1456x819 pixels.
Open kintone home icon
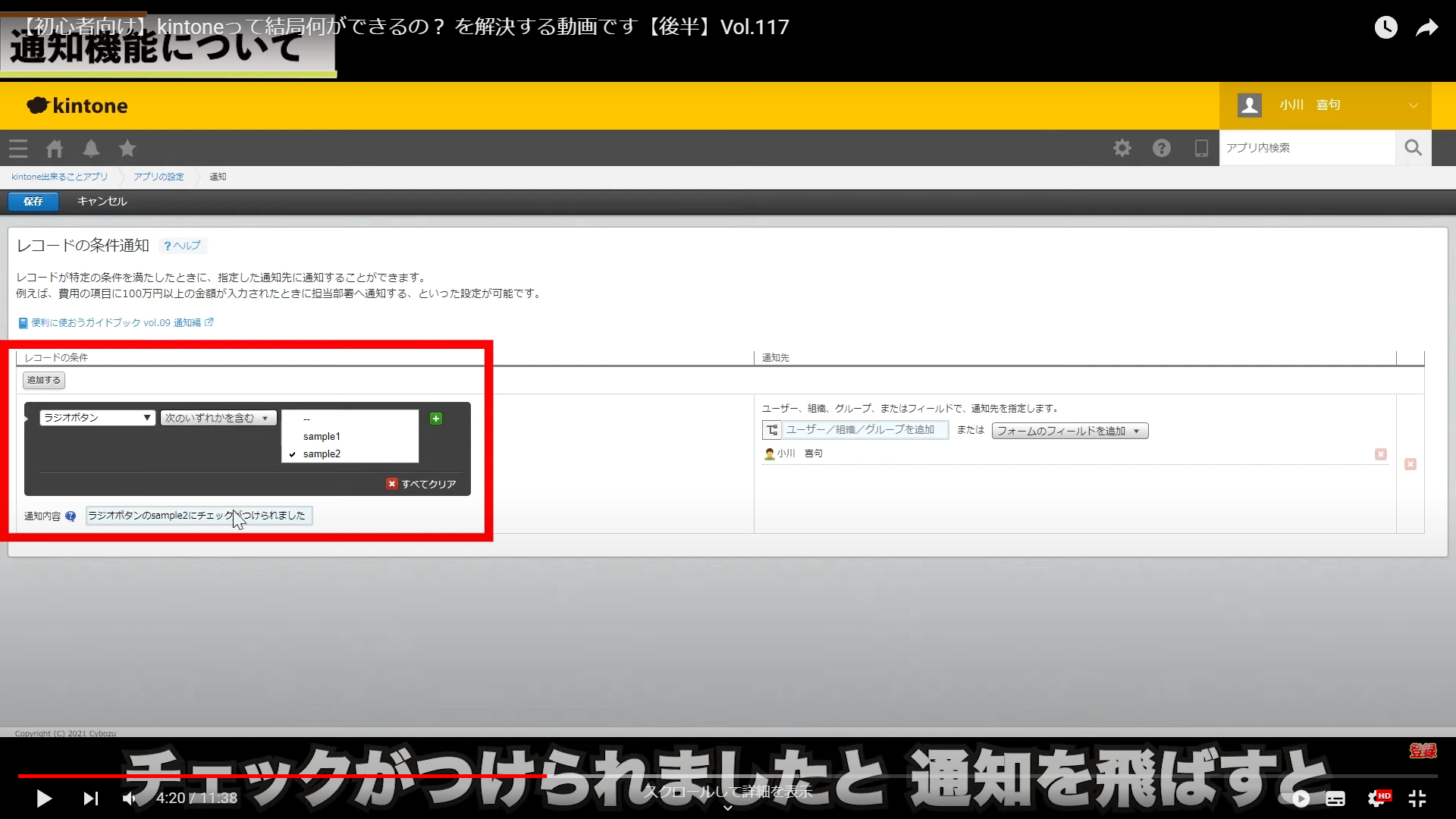[x=55, y=149]
